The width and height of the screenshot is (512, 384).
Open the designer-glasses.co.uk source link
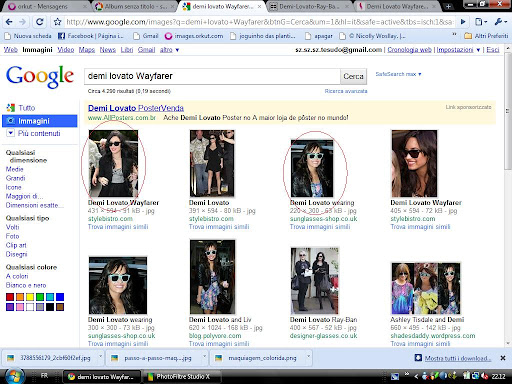[x=323, y=336]
